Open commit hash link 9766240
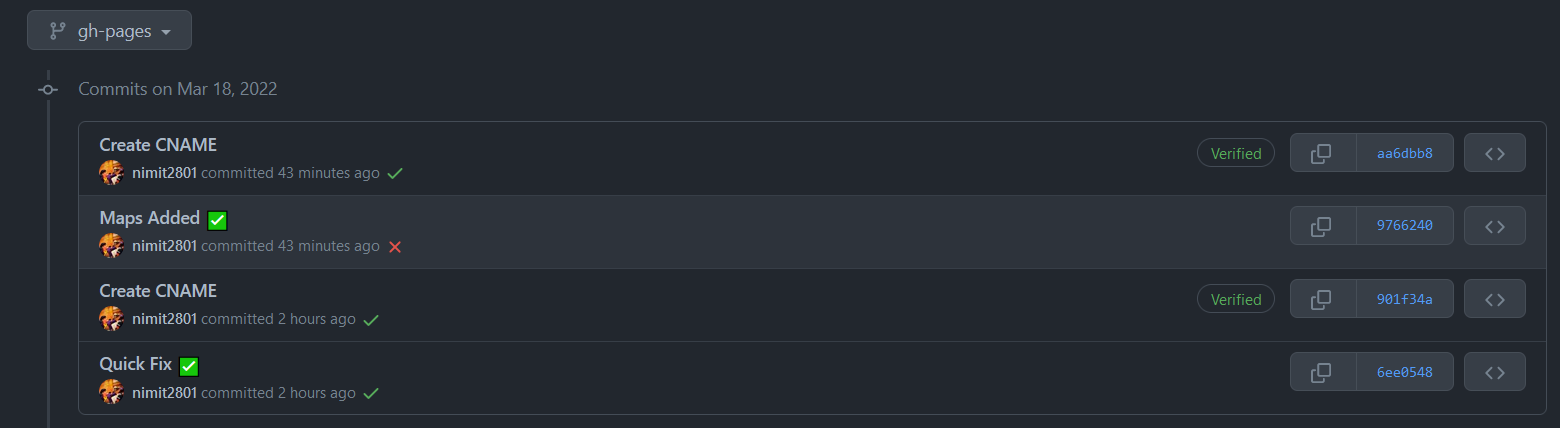The width and height of the screenshot is (1560, 428). coord(1404,226)
